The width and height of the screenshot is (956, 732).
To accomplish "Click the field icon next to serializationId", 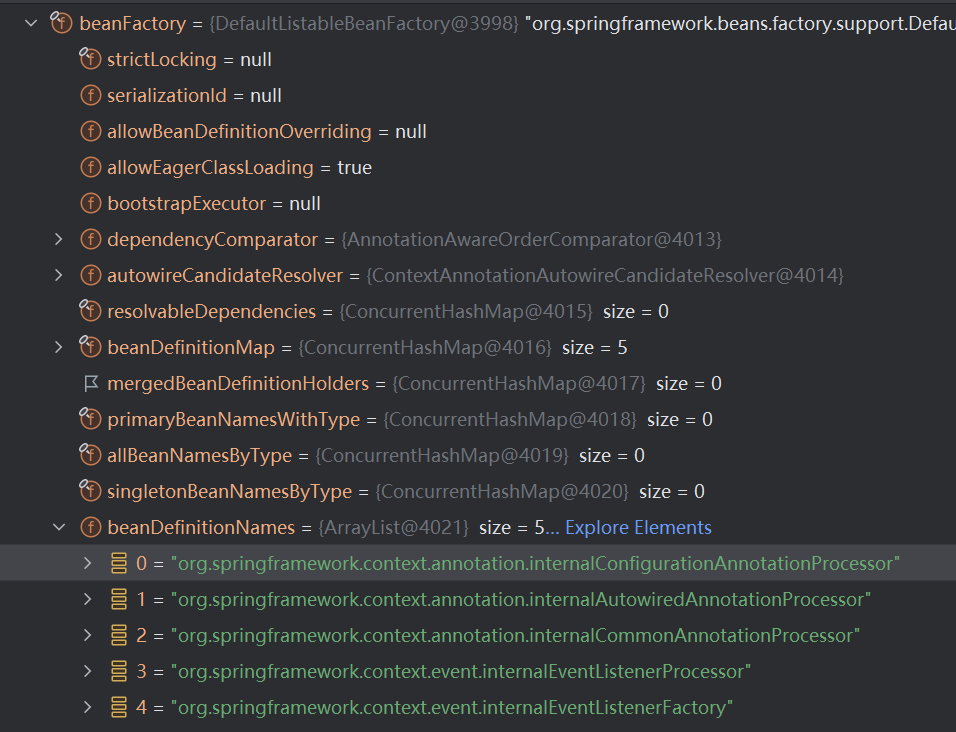I will (x=90, y=96).
